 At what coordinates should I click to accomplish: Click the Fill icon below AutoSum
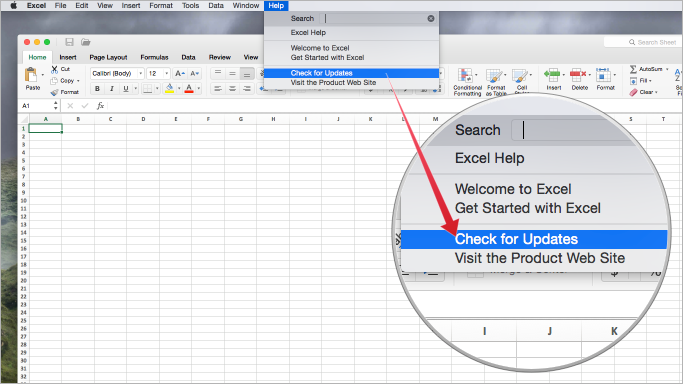click(x=633, y=81)
